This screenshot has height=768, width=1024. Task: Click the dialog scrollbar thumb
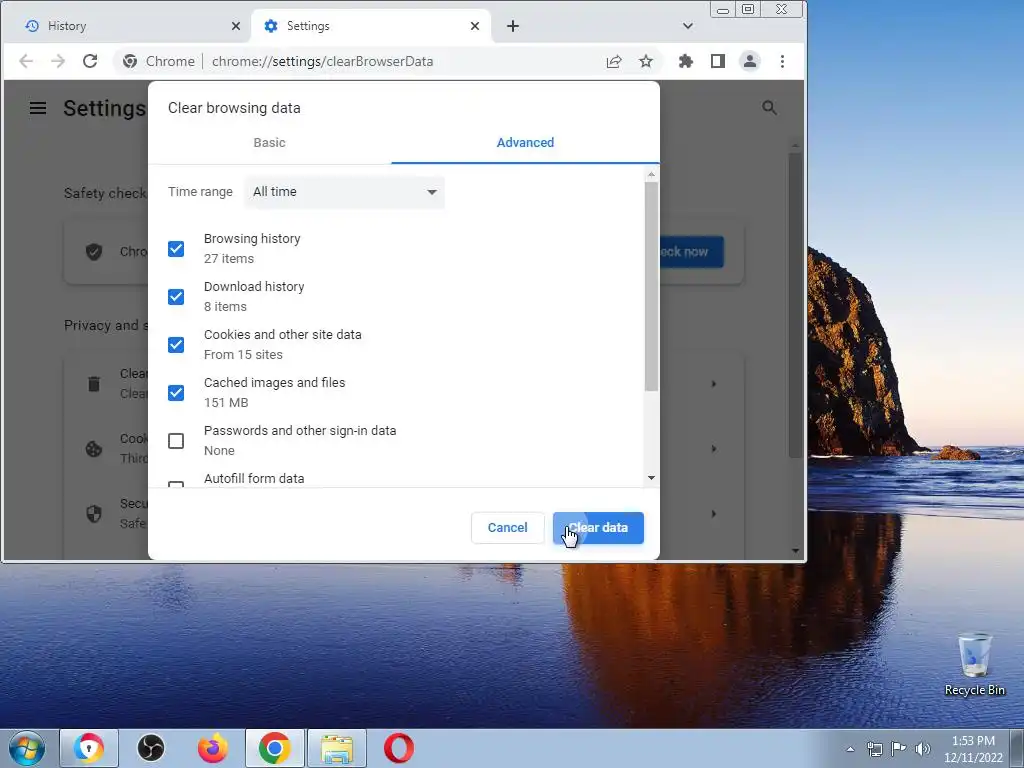[x=651, y=286]
